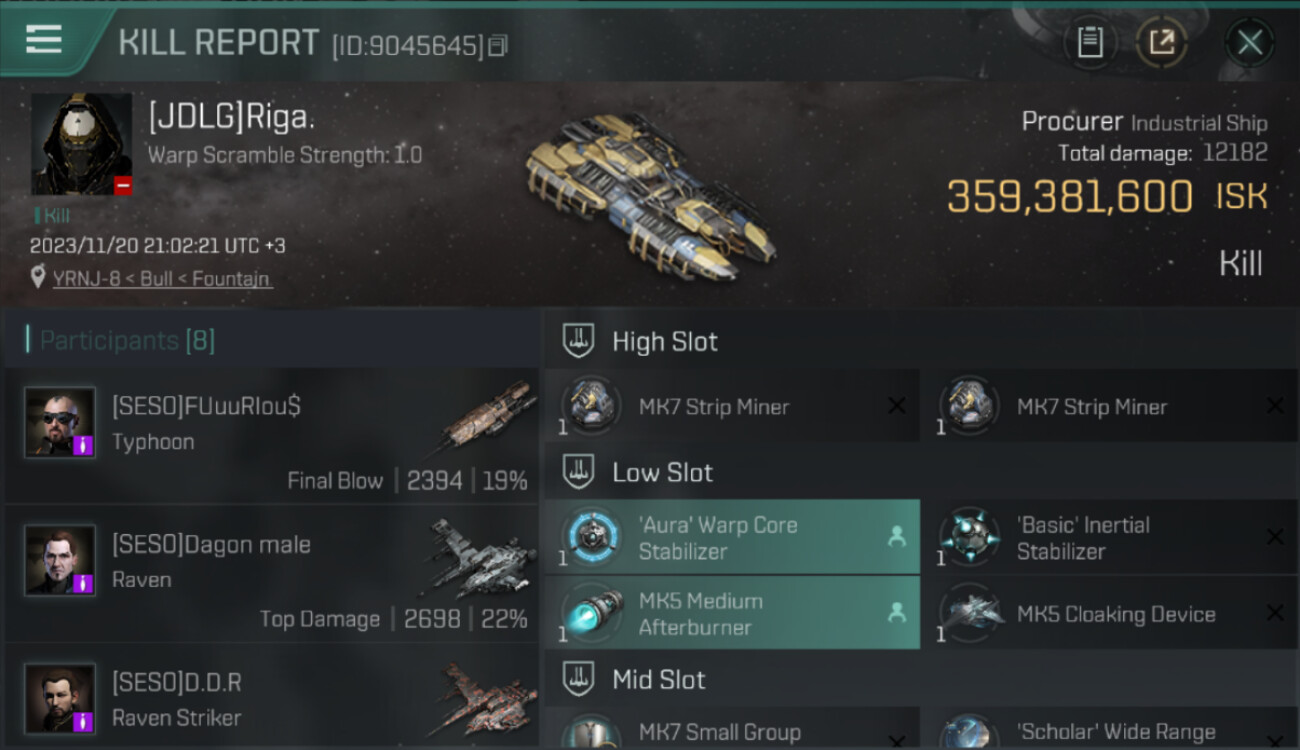Select the MK5 Medium Afterburner module
1300x750 pixels.
click(x=732, y=613)
